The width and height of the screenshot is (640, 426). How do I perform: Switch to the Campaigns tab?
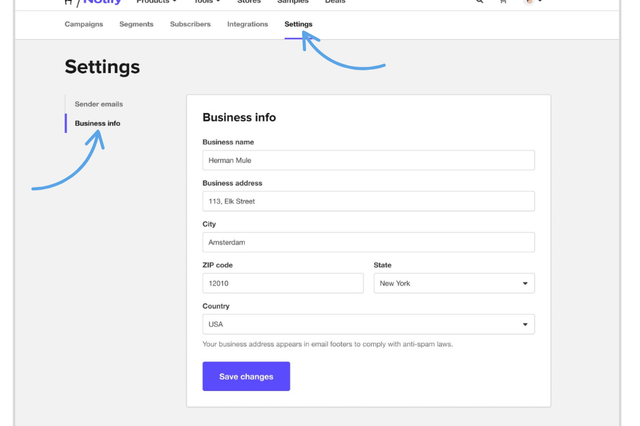pos(84,24)
